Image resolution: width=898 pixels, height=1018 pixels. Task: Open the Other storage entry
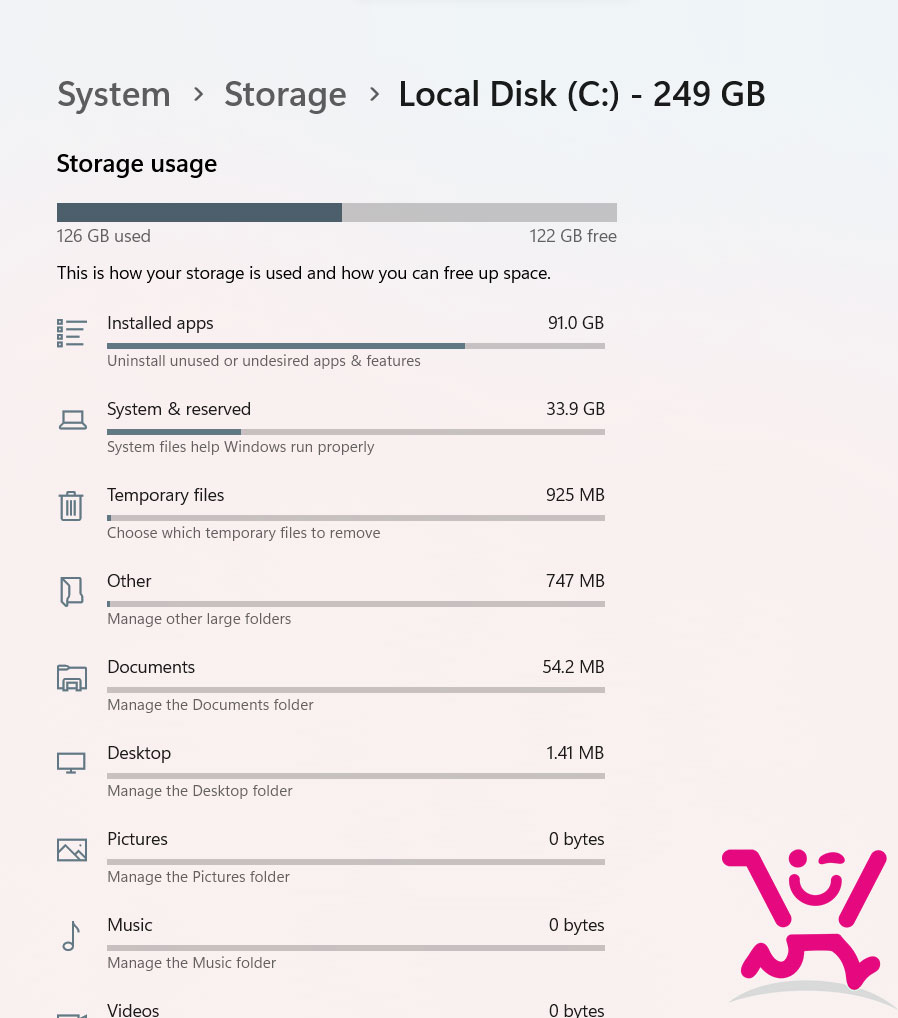[356, 599]
